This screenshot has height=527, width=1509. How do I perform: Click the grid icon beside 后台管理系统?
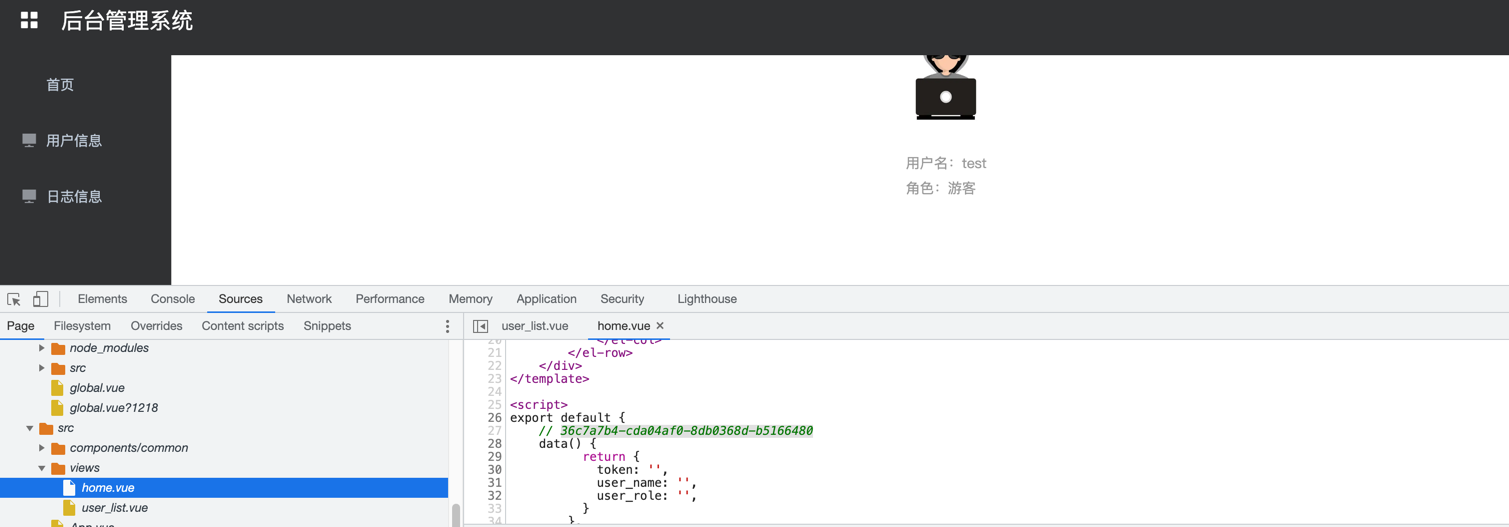click(29, 20)
